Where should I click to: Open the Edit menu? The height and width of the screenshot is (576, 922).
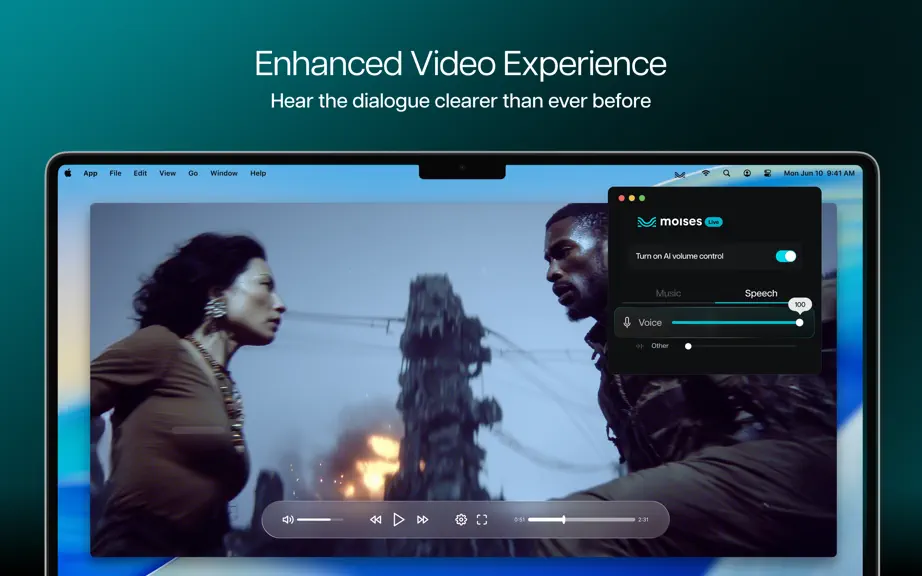pyautogui.click(x=140, y=173)
